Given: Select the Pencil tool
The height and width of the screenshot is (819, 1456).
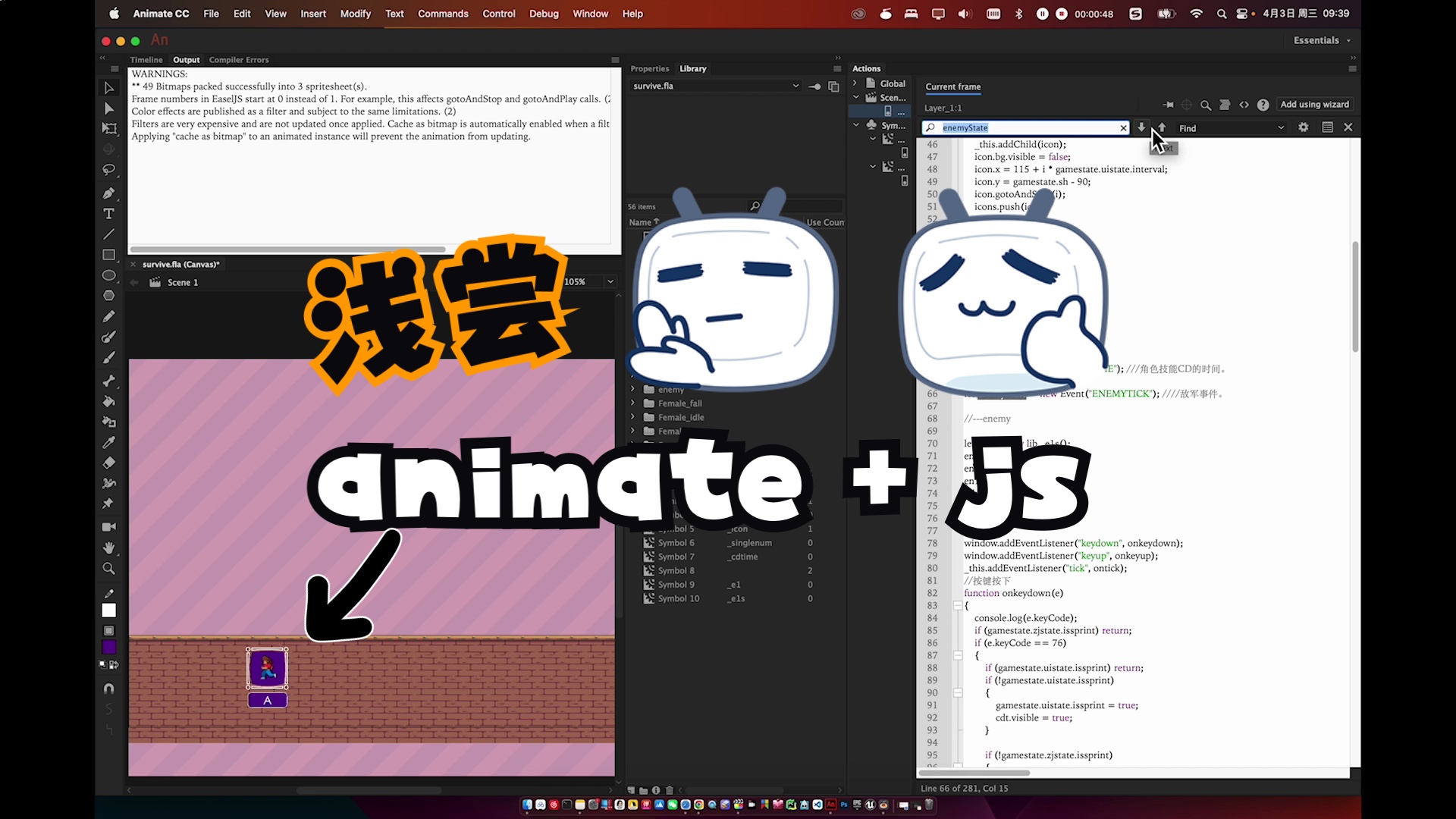Looking at the screenshot, I should (x=108, y=316).
